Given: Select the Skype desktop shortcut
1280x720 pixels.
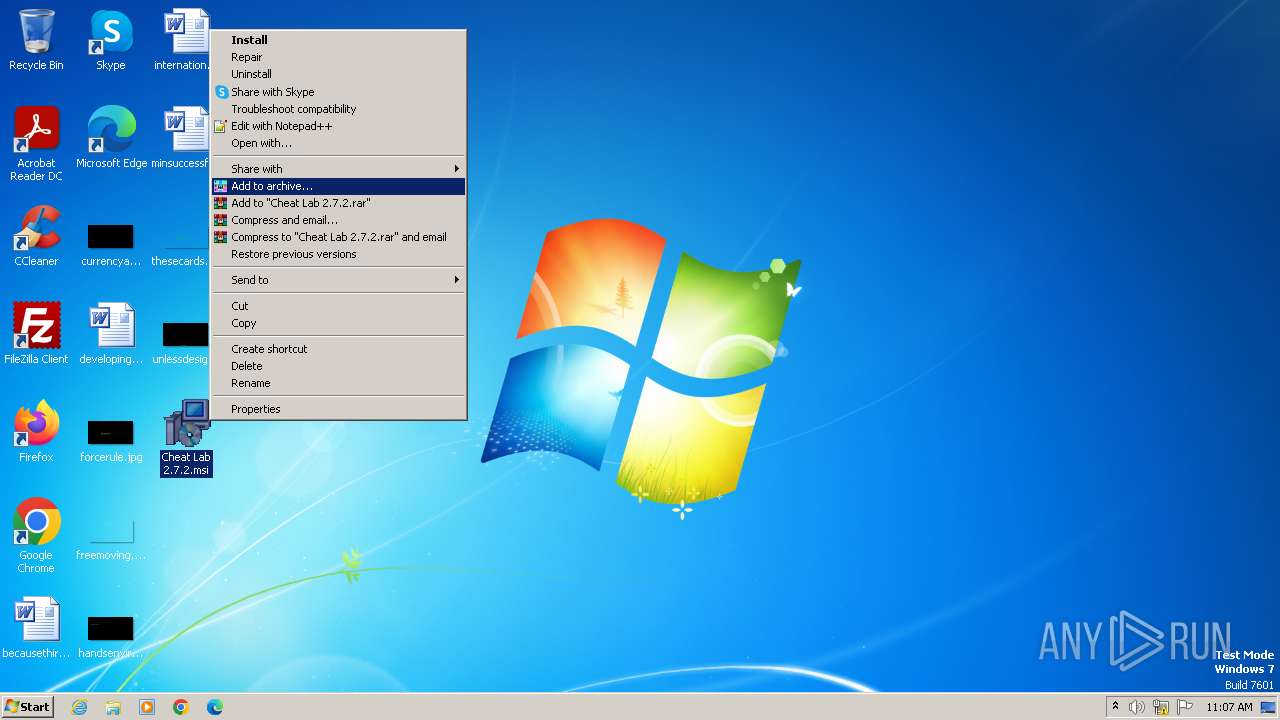Looking at the screenshot, I should click(x=110, y=40).
